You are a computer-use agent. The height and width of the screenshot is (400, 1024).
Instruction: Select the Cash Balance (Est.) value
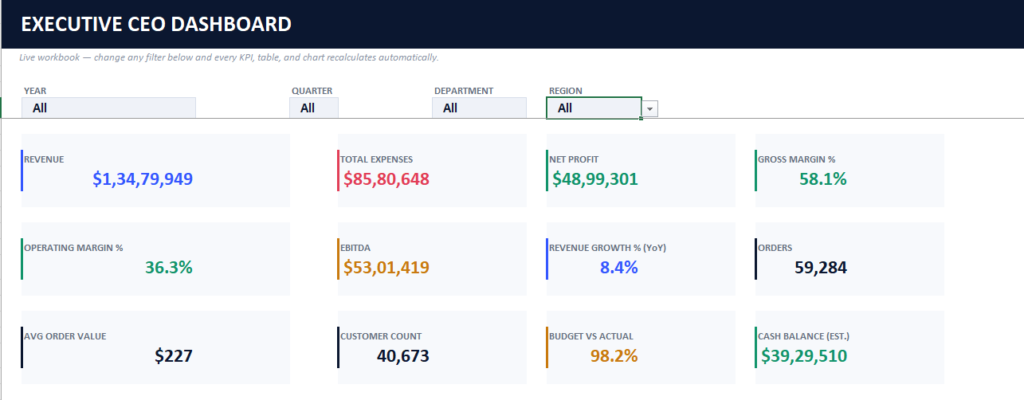[x=804, y=356]
